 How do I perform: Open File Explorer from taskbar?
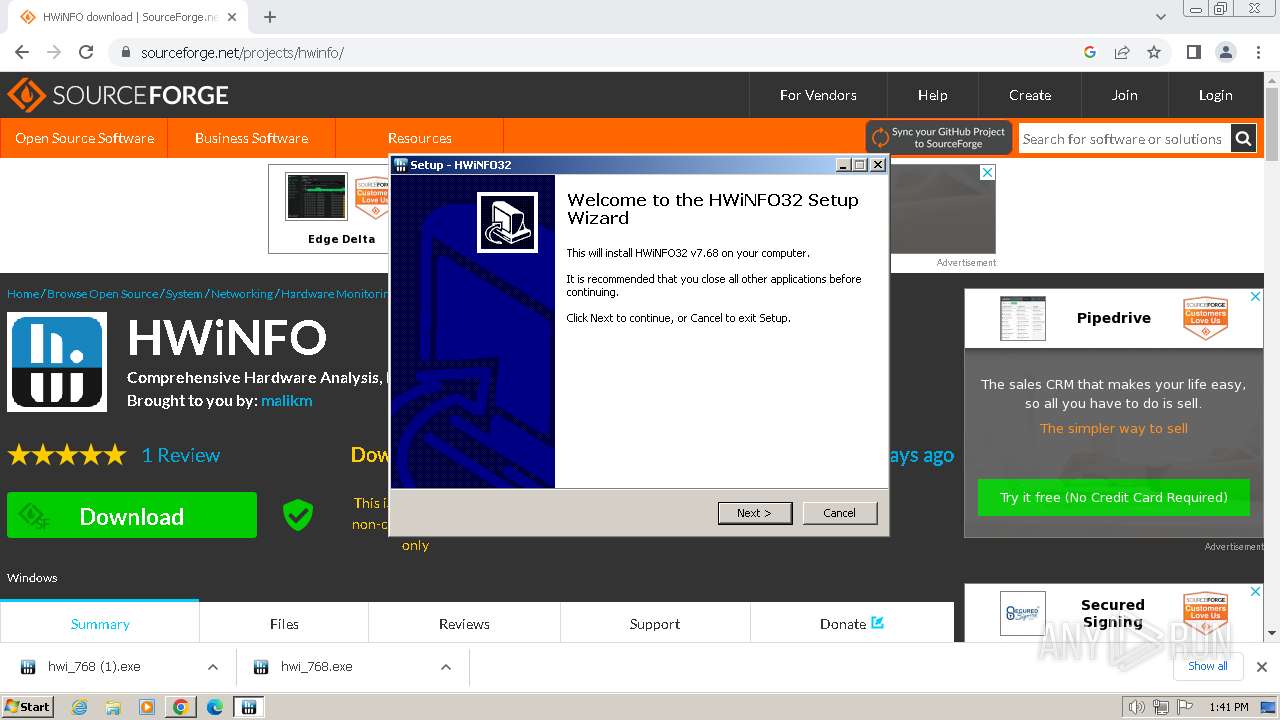pyautogui.click(x=113, y=707)
